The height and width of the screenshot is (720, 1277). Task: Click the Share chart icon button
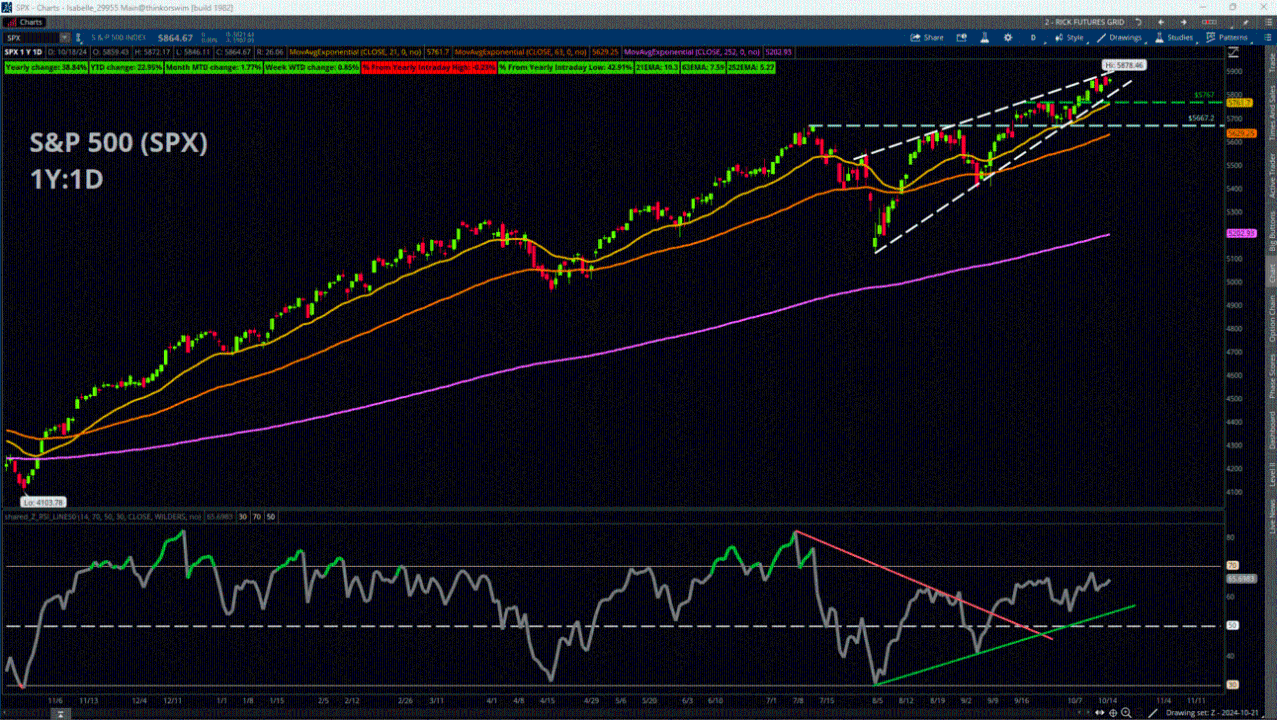(x=926, y=38)
